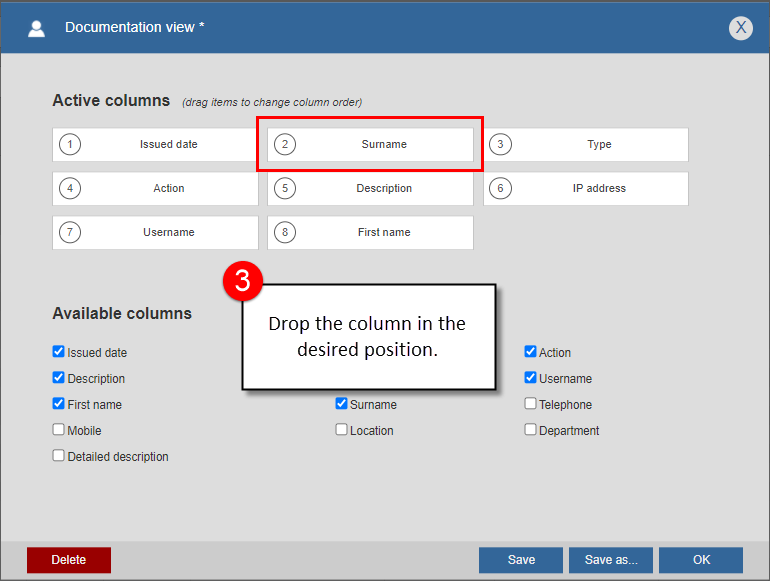Select the Username active column tile
This screenshot has height=581, width=770.
tap(155, 232)
